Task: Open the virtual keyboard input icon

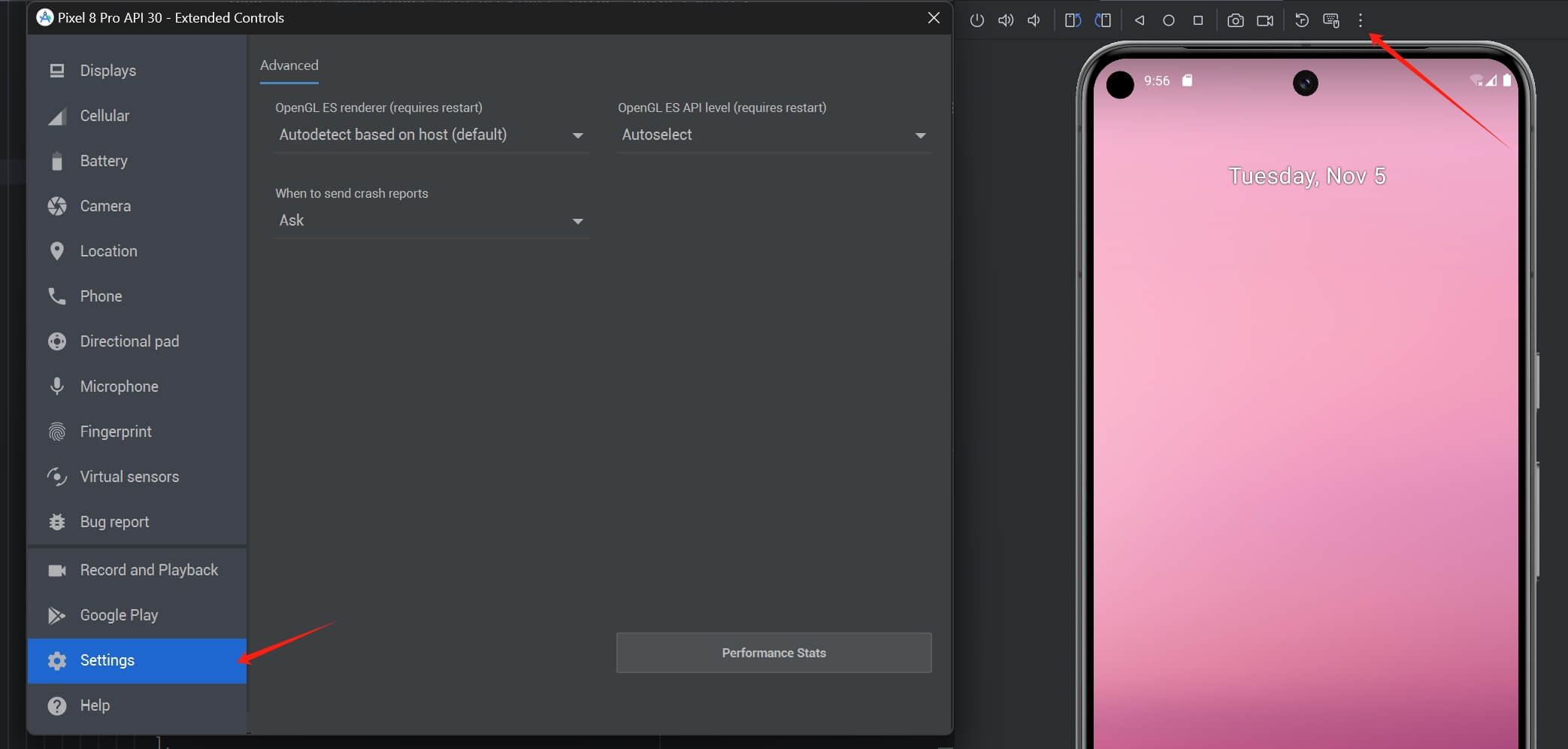Action: (x=1330, y=20)
